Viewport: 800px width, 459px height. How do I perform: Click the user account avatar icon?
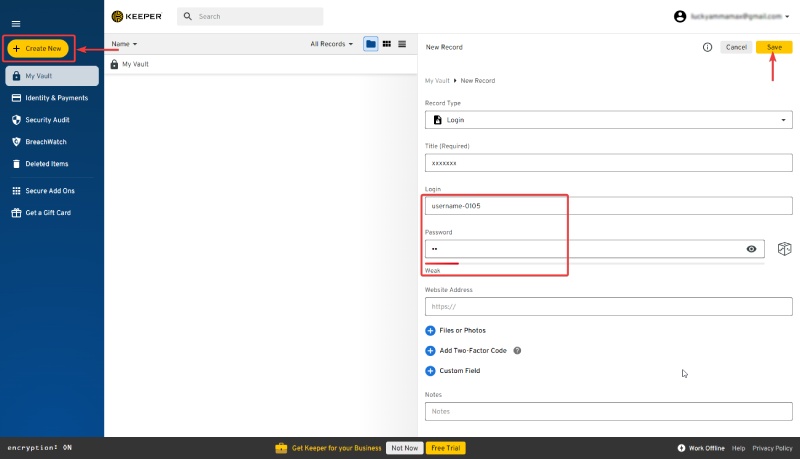[x=680, y=16]
